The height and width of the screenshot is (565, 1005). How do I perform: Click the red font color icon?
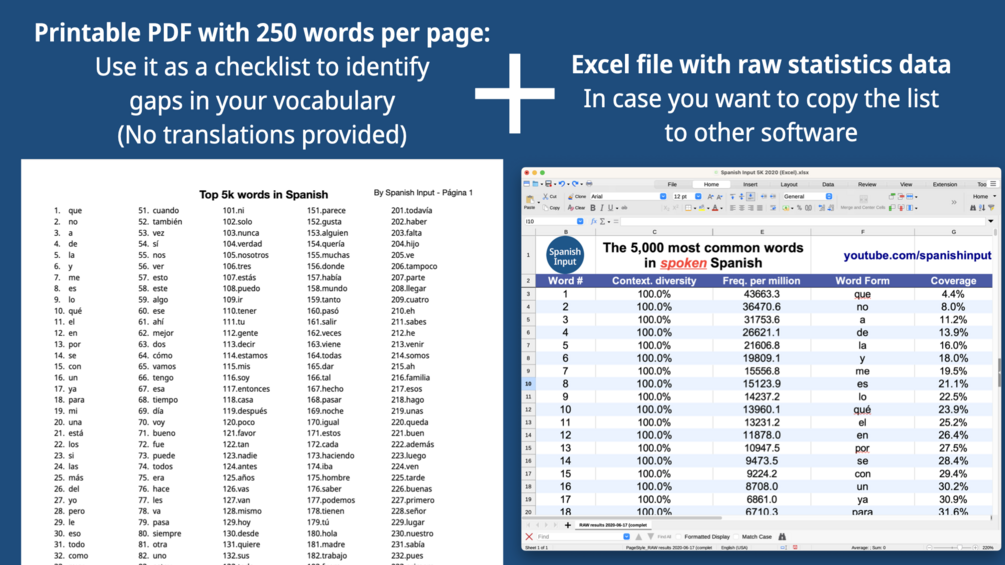715,208
